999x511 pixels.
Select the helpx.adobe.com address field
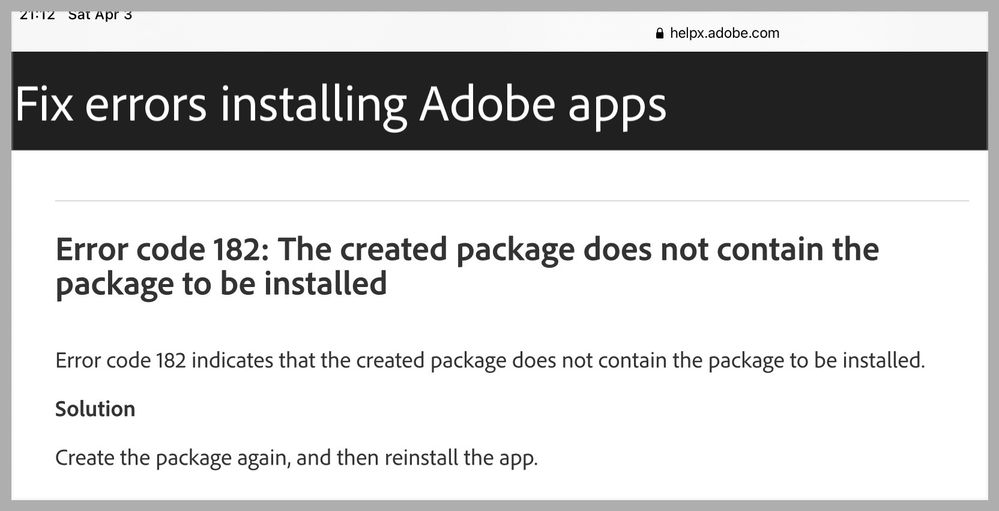tap(724, 33)
